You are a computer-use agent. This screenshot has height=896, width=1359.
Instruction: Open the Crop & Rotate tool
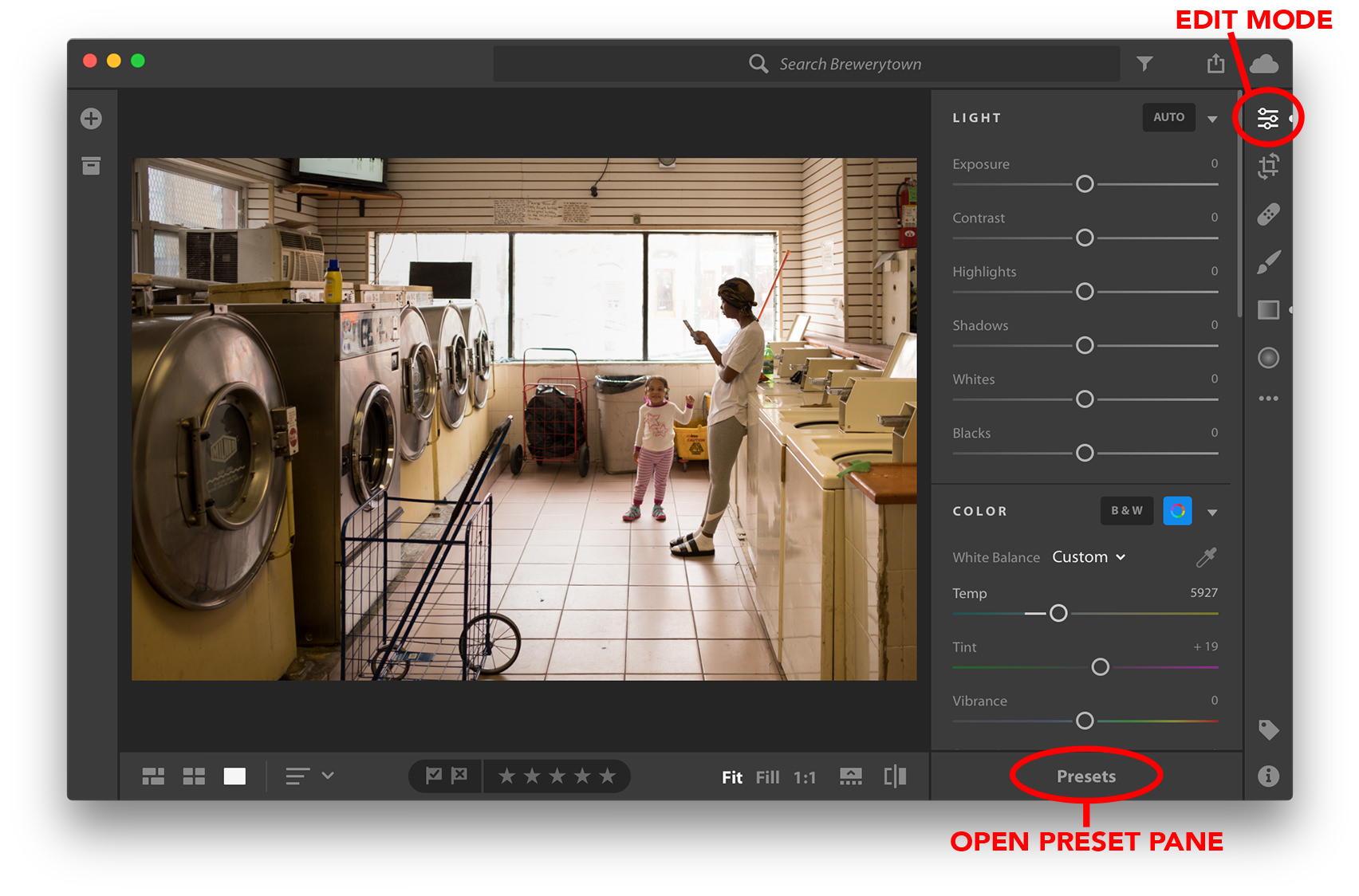click(x=1268, y=166)
